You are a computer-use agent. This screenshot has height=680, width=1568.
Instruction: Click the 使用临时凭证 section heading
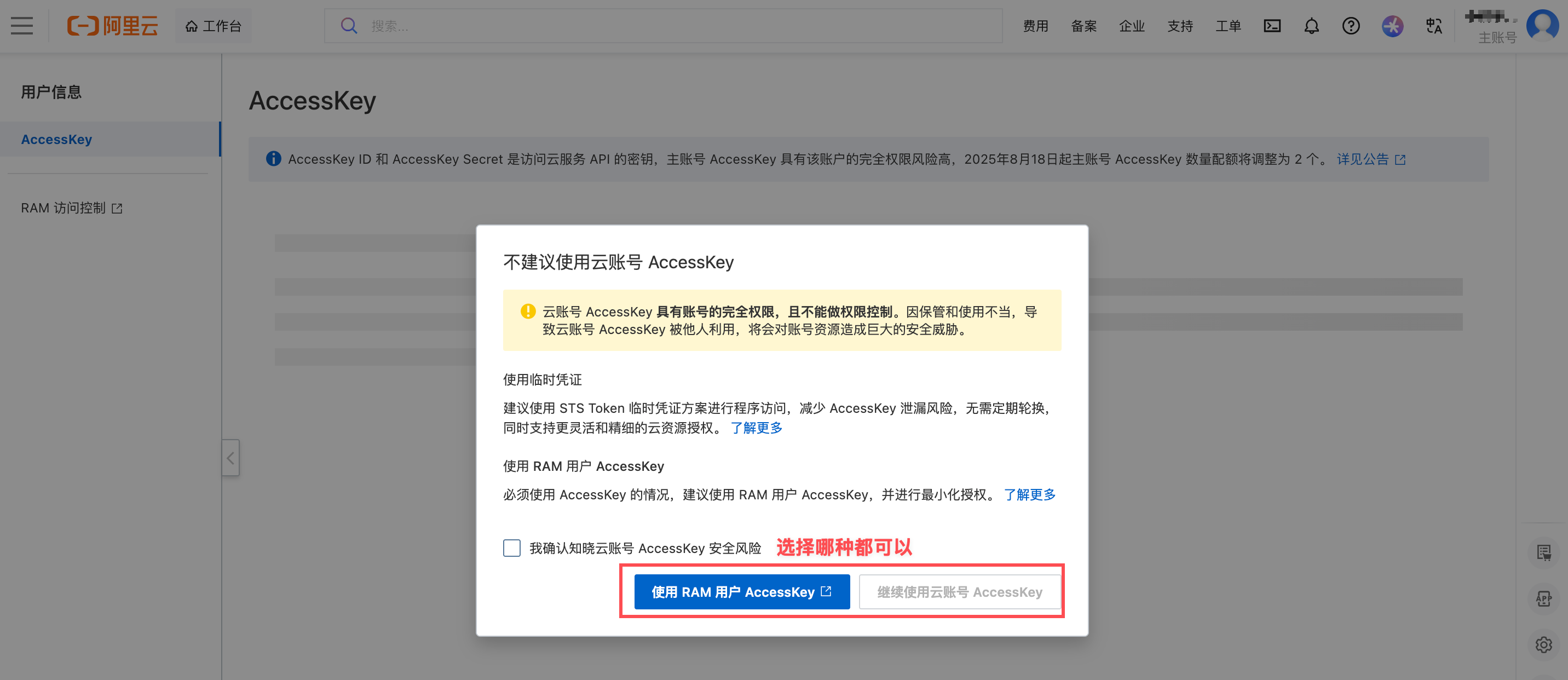point(543,379)
